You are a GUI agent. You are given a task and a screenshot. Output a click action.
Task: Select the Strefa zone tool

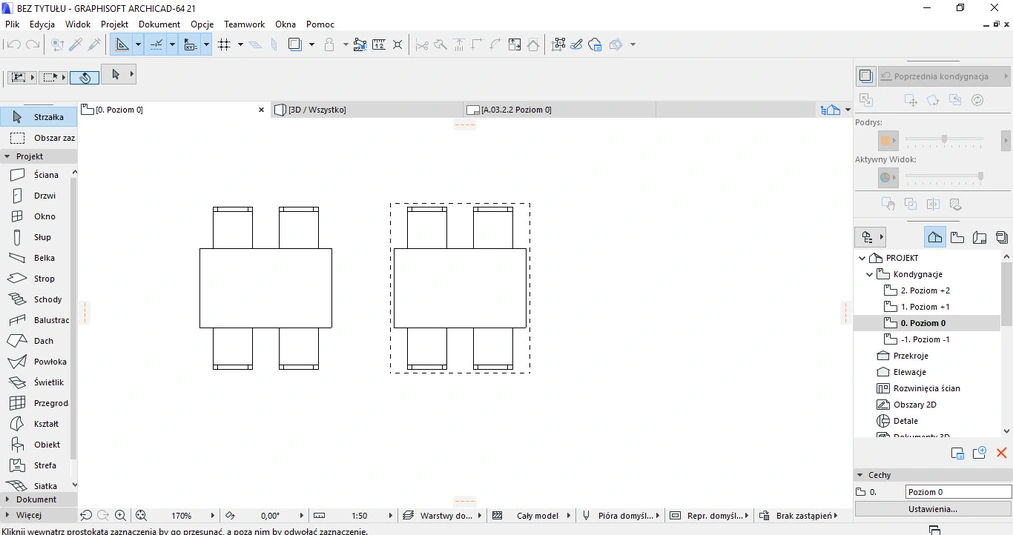tap(36, 465)
